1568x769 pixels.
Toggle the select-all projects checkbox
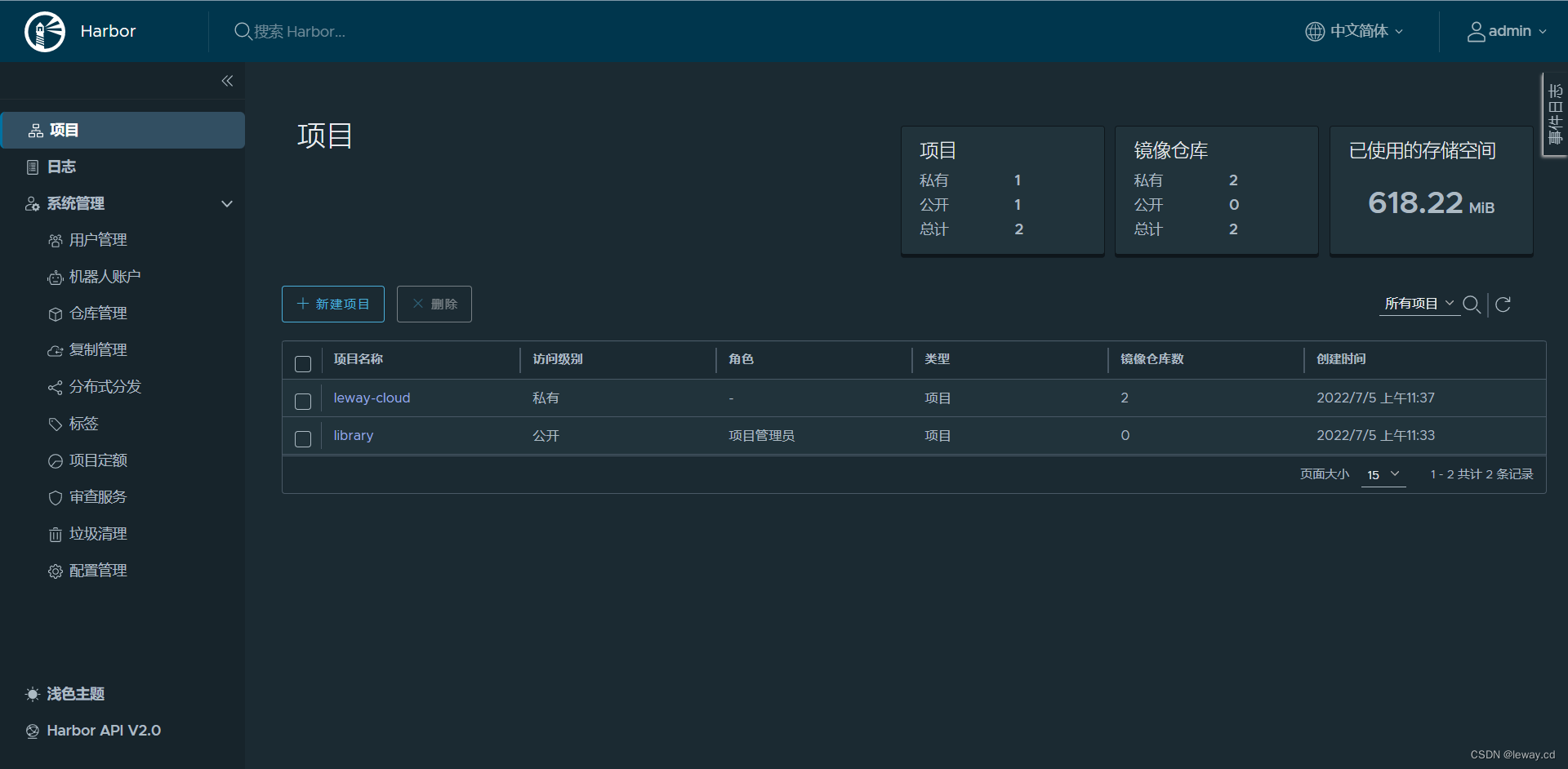click(x=303, y=364)
